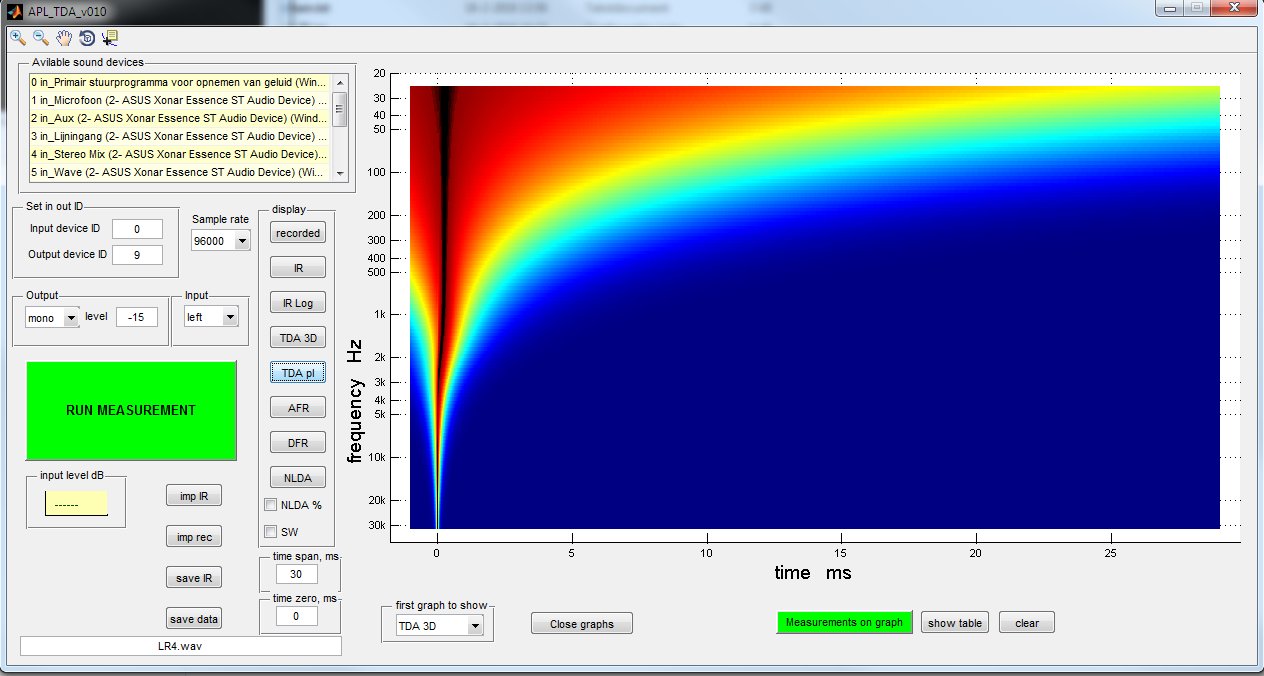
Task: Select device 0 in_Primair stuurprogramma
Action: (x=180, y=82)
